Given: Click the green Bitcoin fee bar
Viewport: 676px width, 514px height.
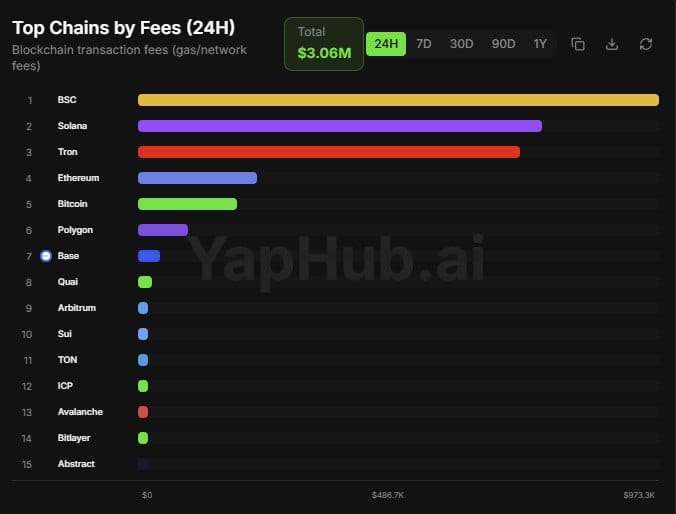Looking at the screenshot, I should 188,204.
